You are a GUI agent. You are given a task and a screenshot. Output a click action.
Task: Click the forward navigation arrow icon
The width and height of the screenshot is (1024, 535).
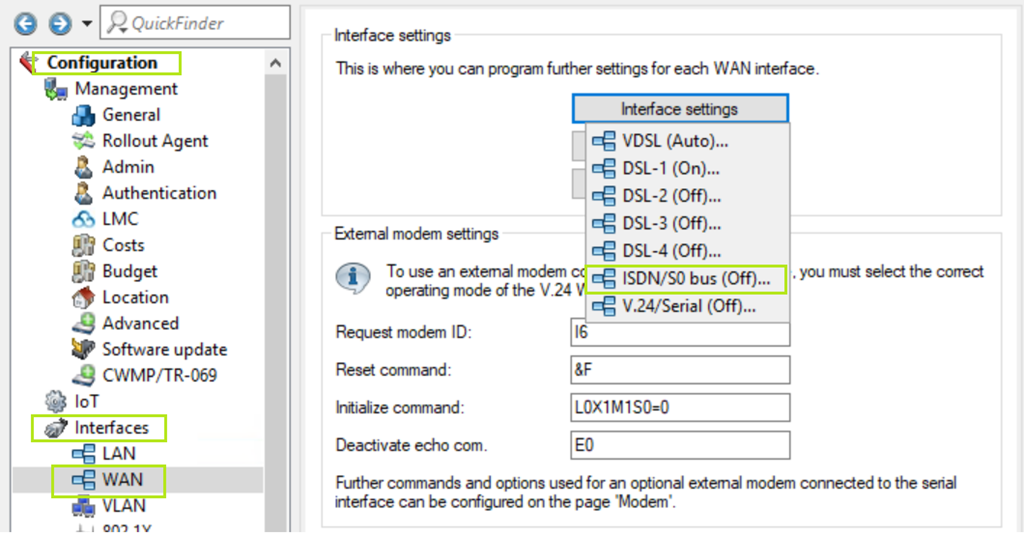(60, 23)
